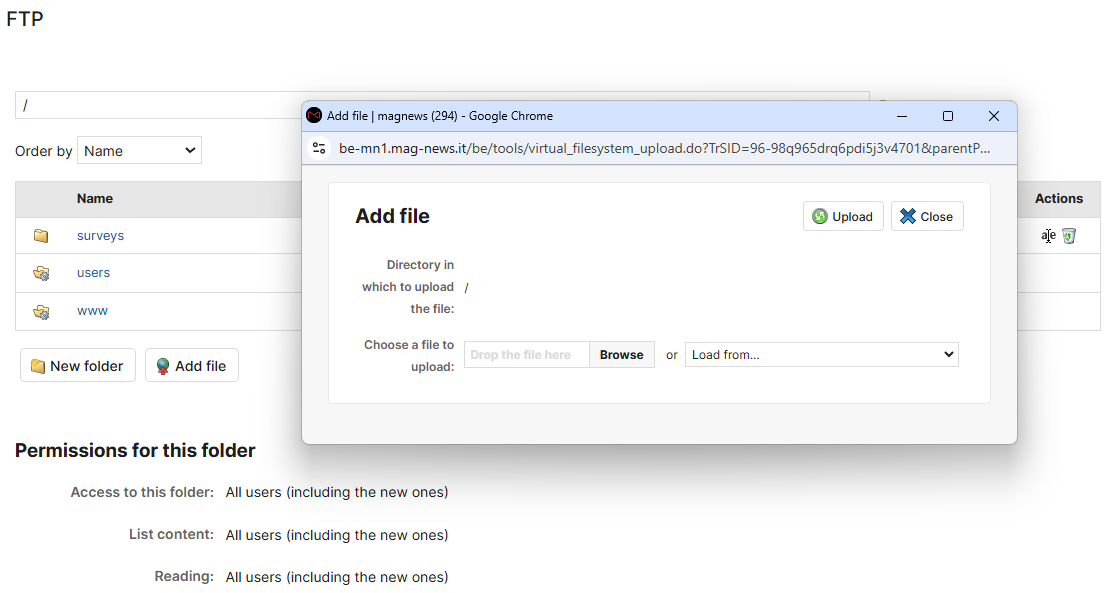
Task: Click the magnews favicon in popup title
Action: click(314, 116)
